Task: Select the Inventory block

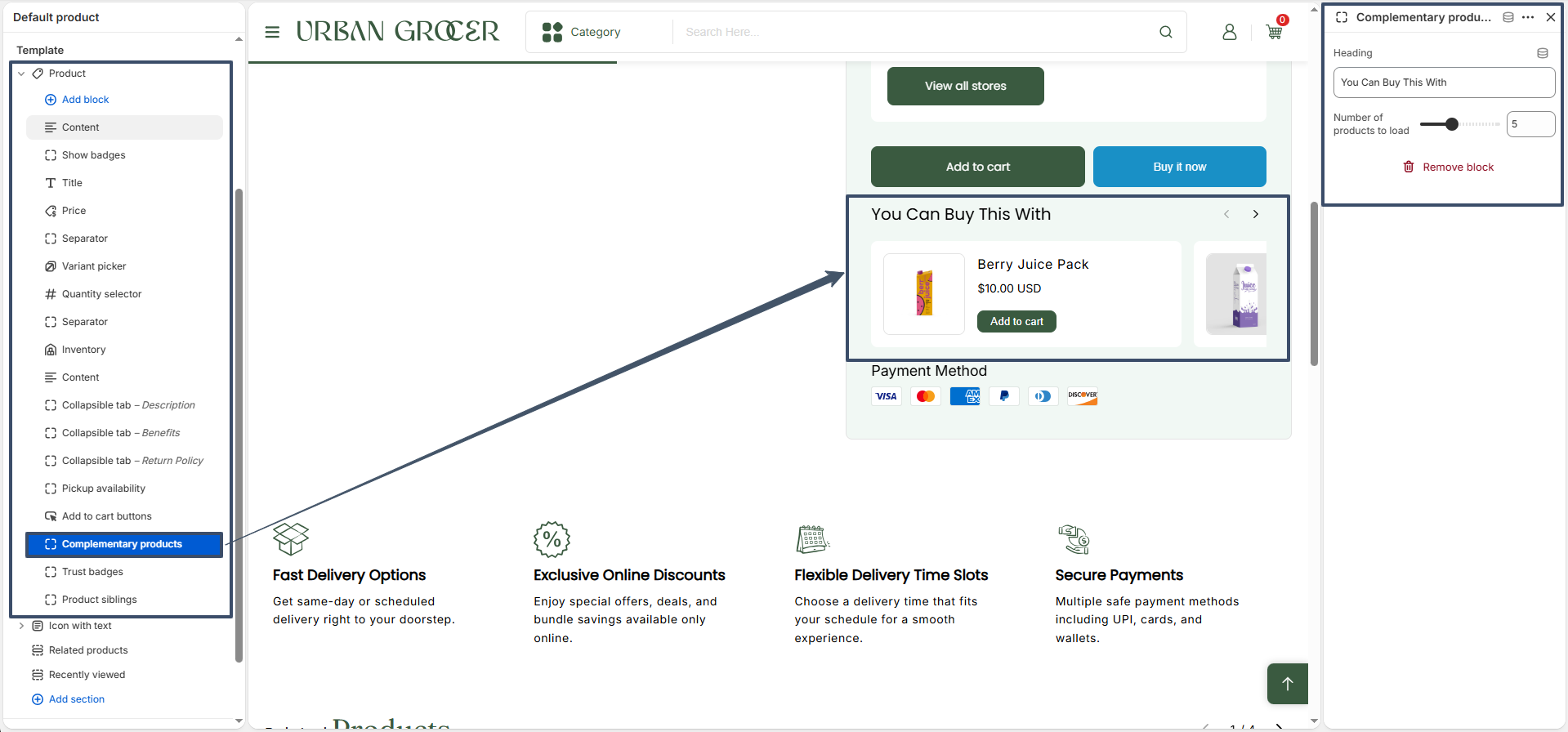Action: (124, 350)
